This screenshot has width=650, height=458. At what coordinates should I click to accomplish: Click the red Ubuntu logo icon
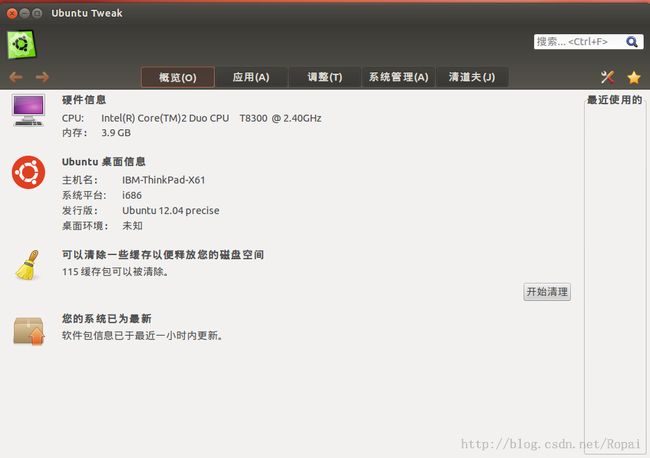(x=28, y=172)
